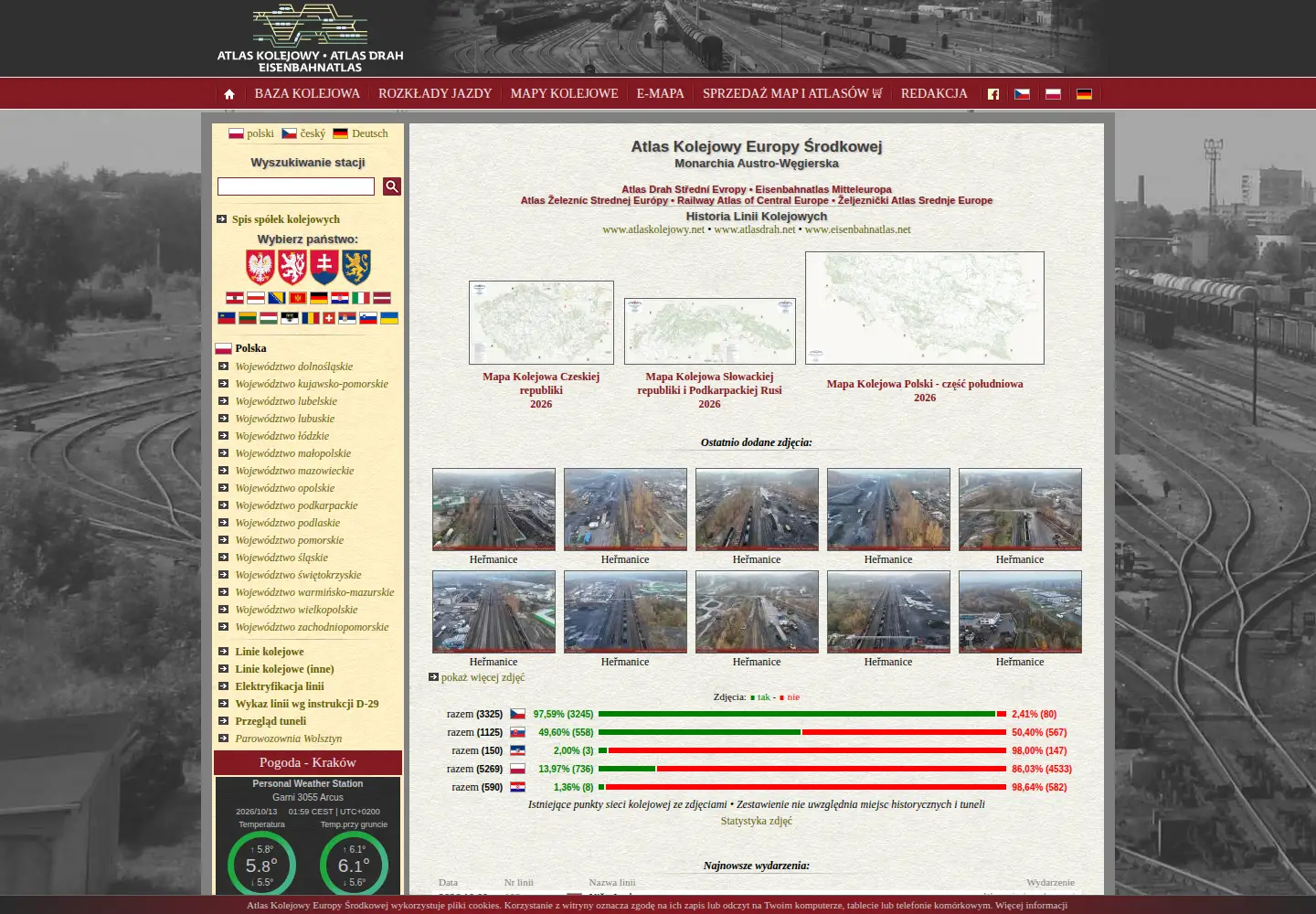Select the Slovak double-cross coat of arms
The height and width of the screenshot is (914, 1316).
coord(324,267)
